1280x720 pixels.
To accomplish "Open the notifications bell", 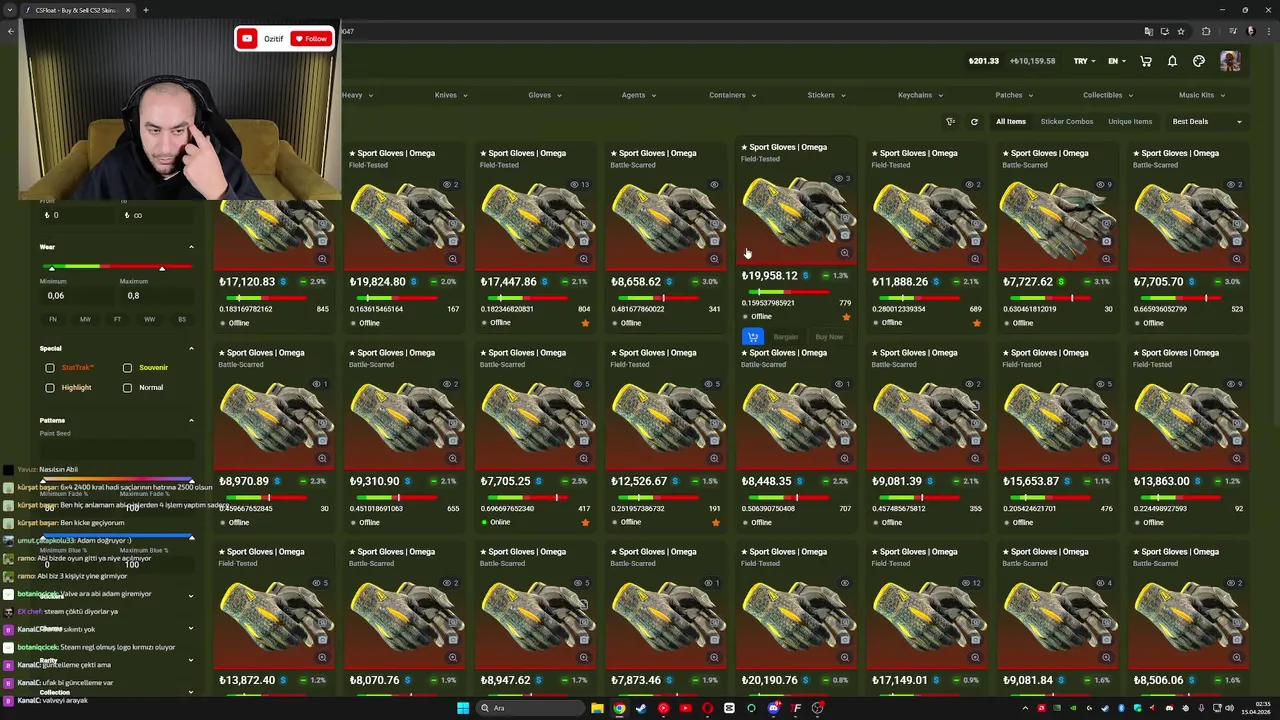I will (x=1172, y=61).
